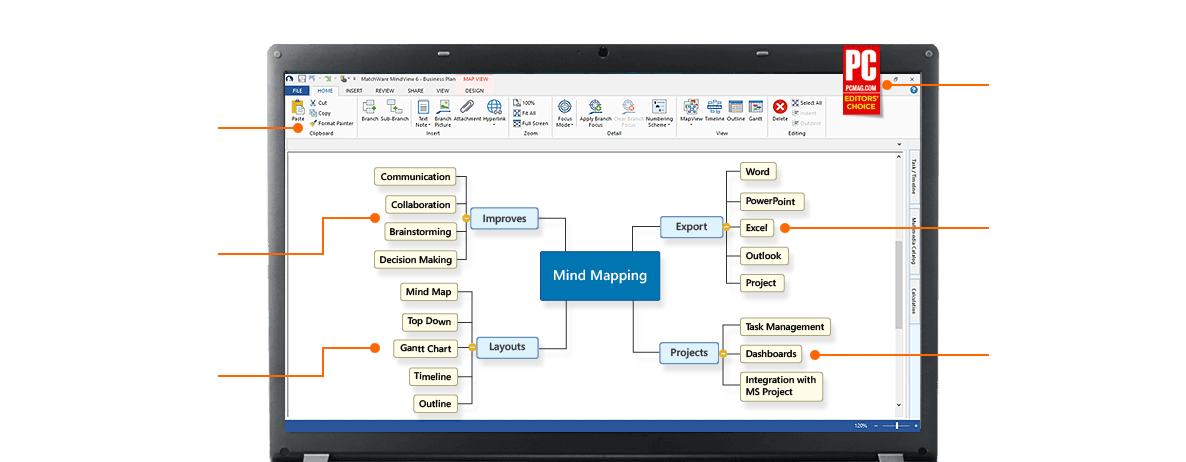Screen dimensions: 1186x462
Task: Switch to the INSERT ribbon tab
Action: [x=354, y=91]
